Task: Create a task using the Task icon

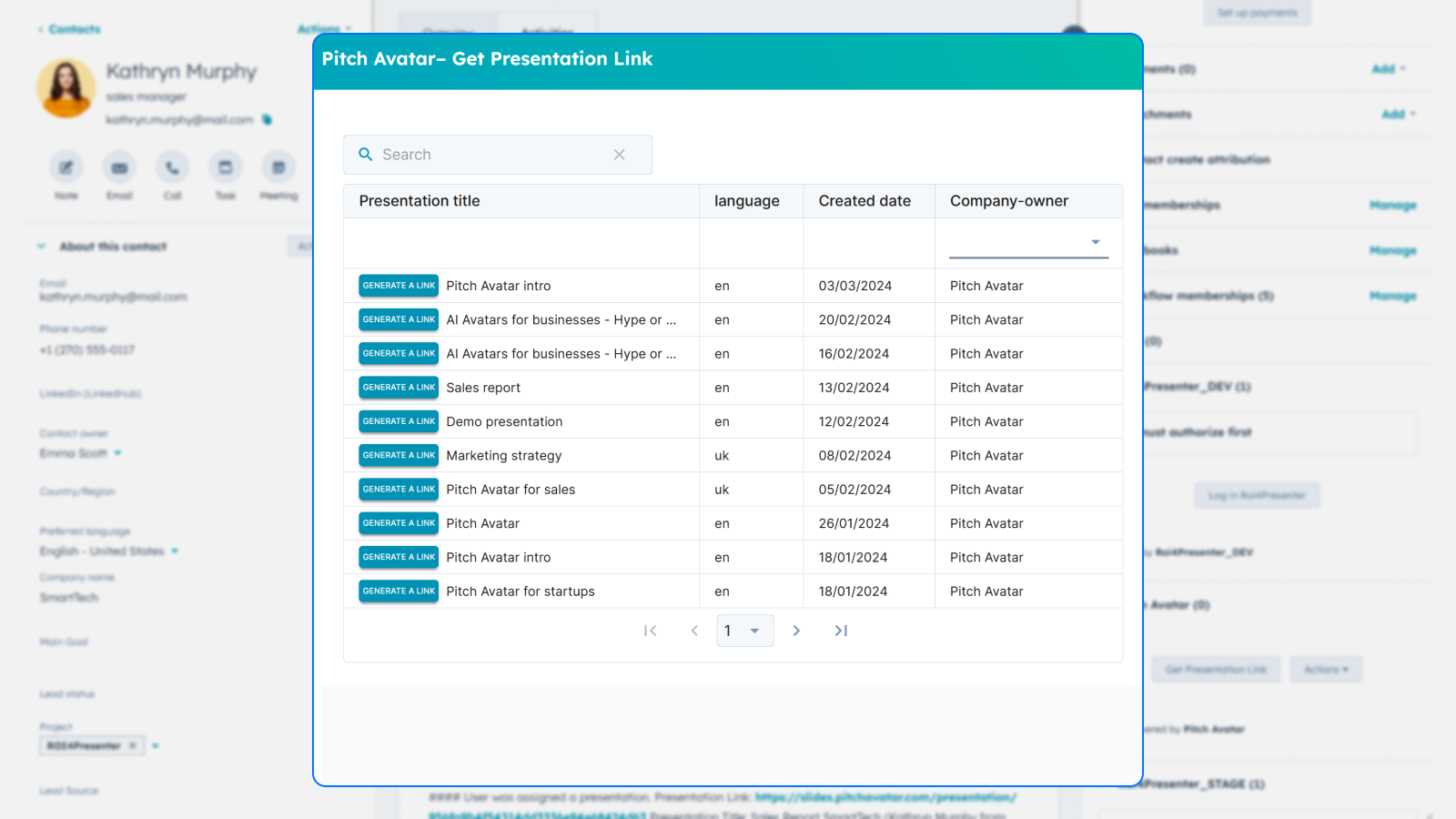Action: 225,167
